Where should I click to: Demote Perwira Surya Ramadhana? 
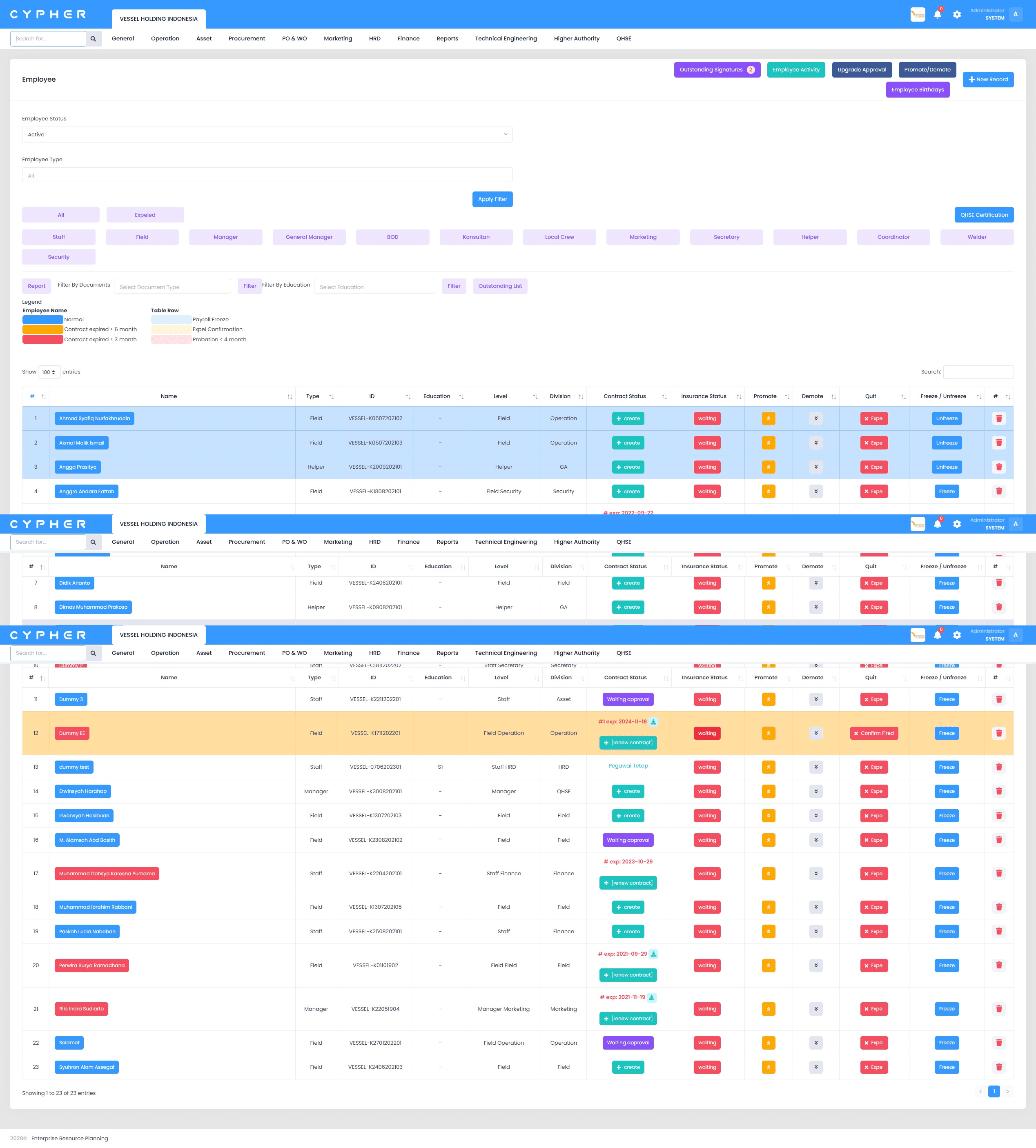pyautogui.click(x=816, y=965)
